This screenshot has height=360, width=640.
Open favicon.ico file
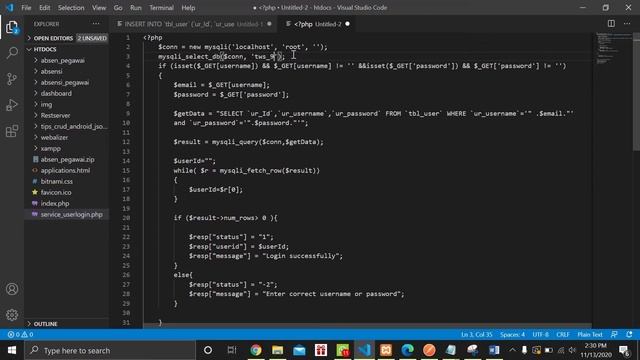67,192
